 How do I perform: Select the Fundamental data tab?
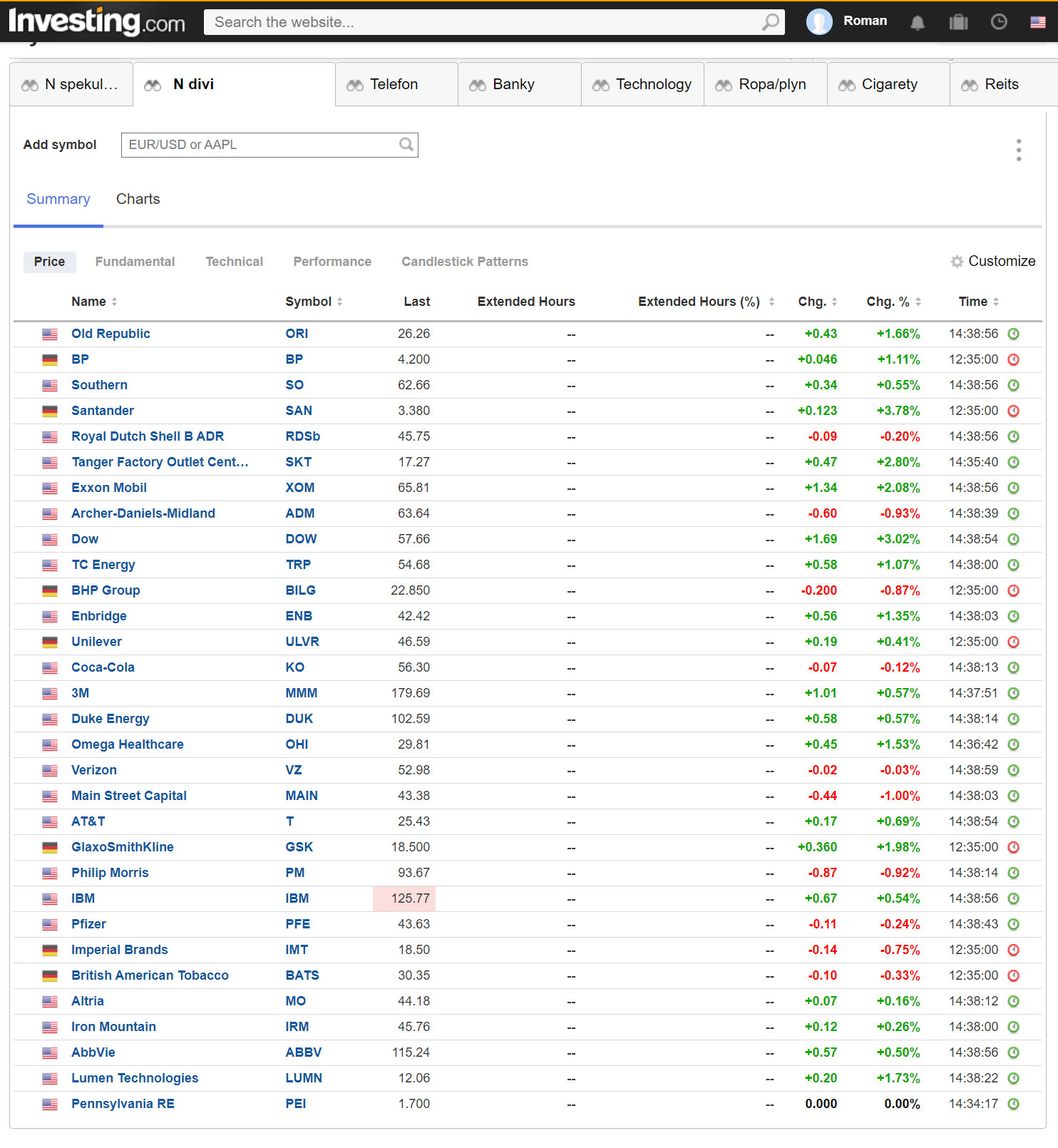[x=135, y=262]
